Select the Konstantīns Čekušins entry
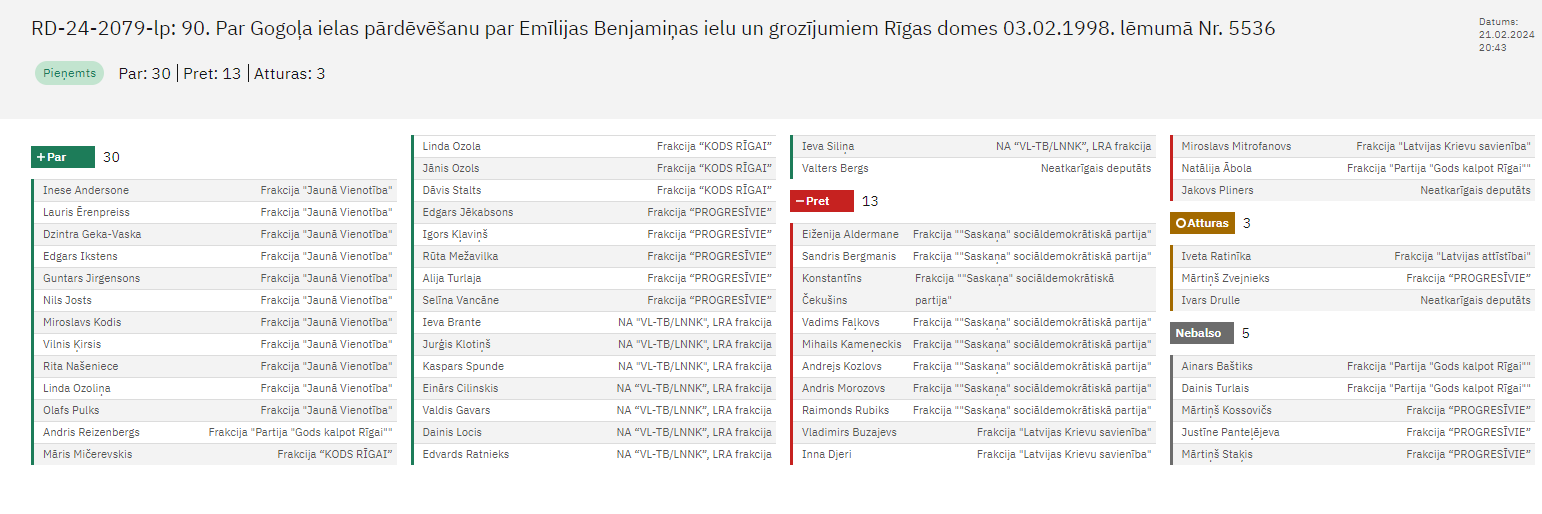The width and height of the screenshot is (1542, 514). (x=973, y=289)
